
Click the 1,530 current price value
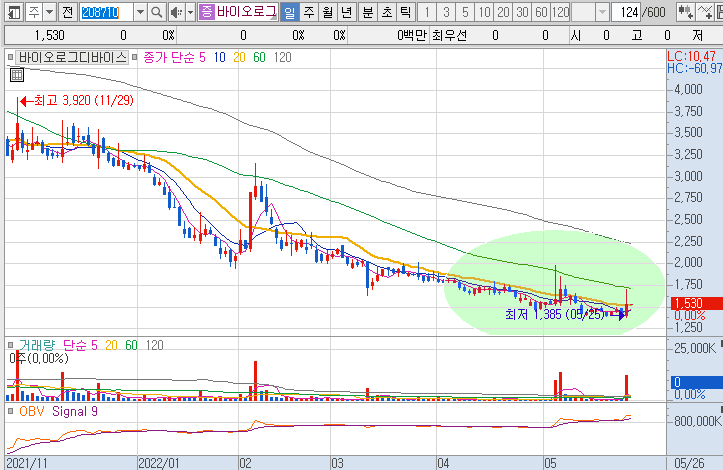click(x=49, y=36)
